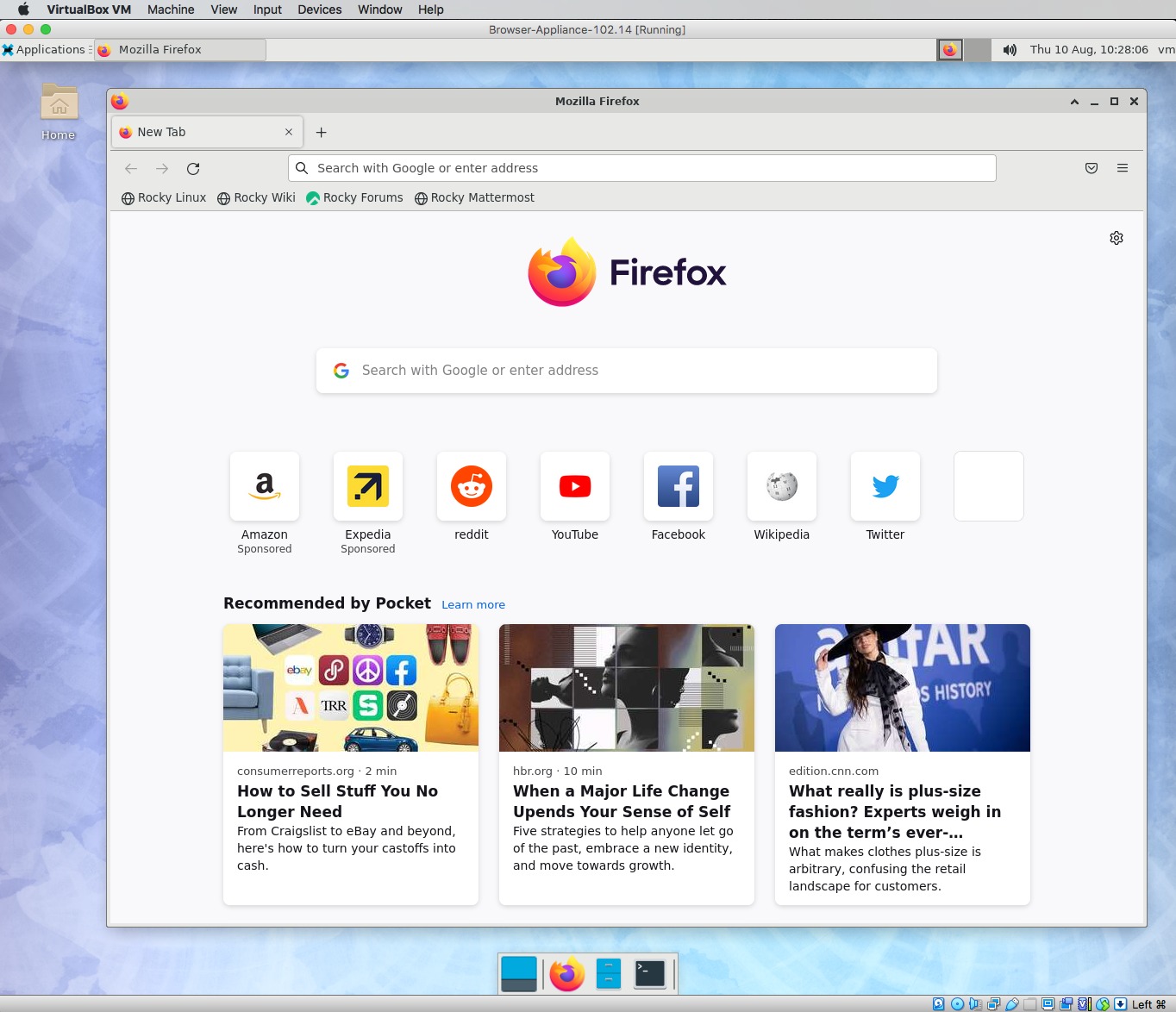This screenshot has height=1012, width=1176.
Task: Open the Expedia sponsored shortcut
Action: [368, 486]
